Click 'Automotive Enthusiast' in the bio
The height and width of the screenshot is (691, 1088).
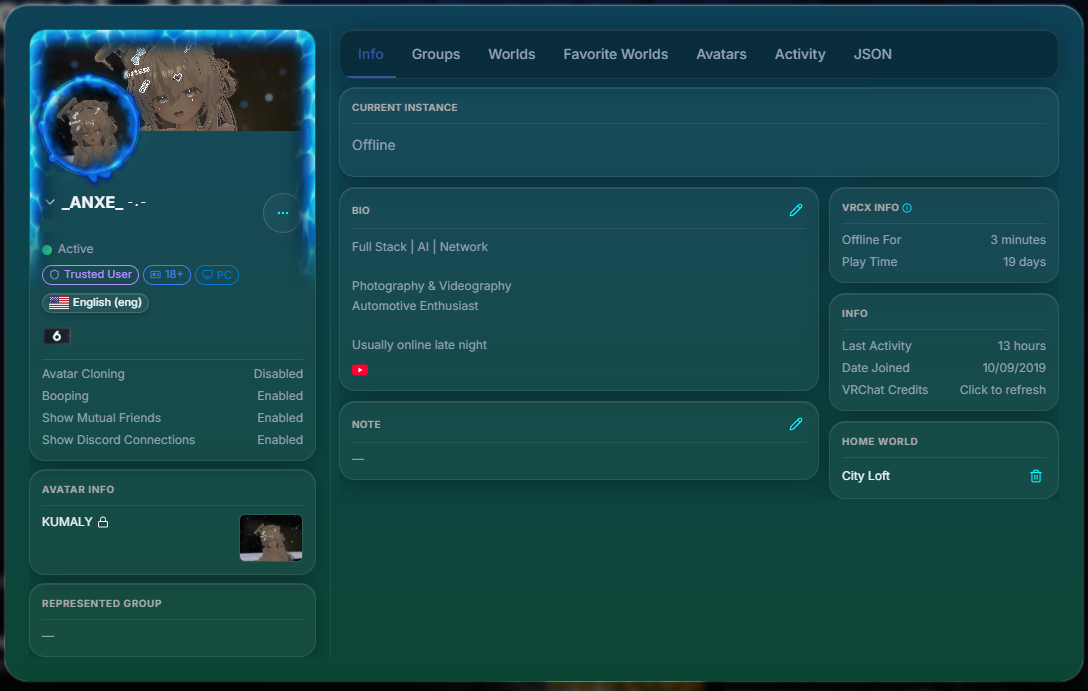415,306
